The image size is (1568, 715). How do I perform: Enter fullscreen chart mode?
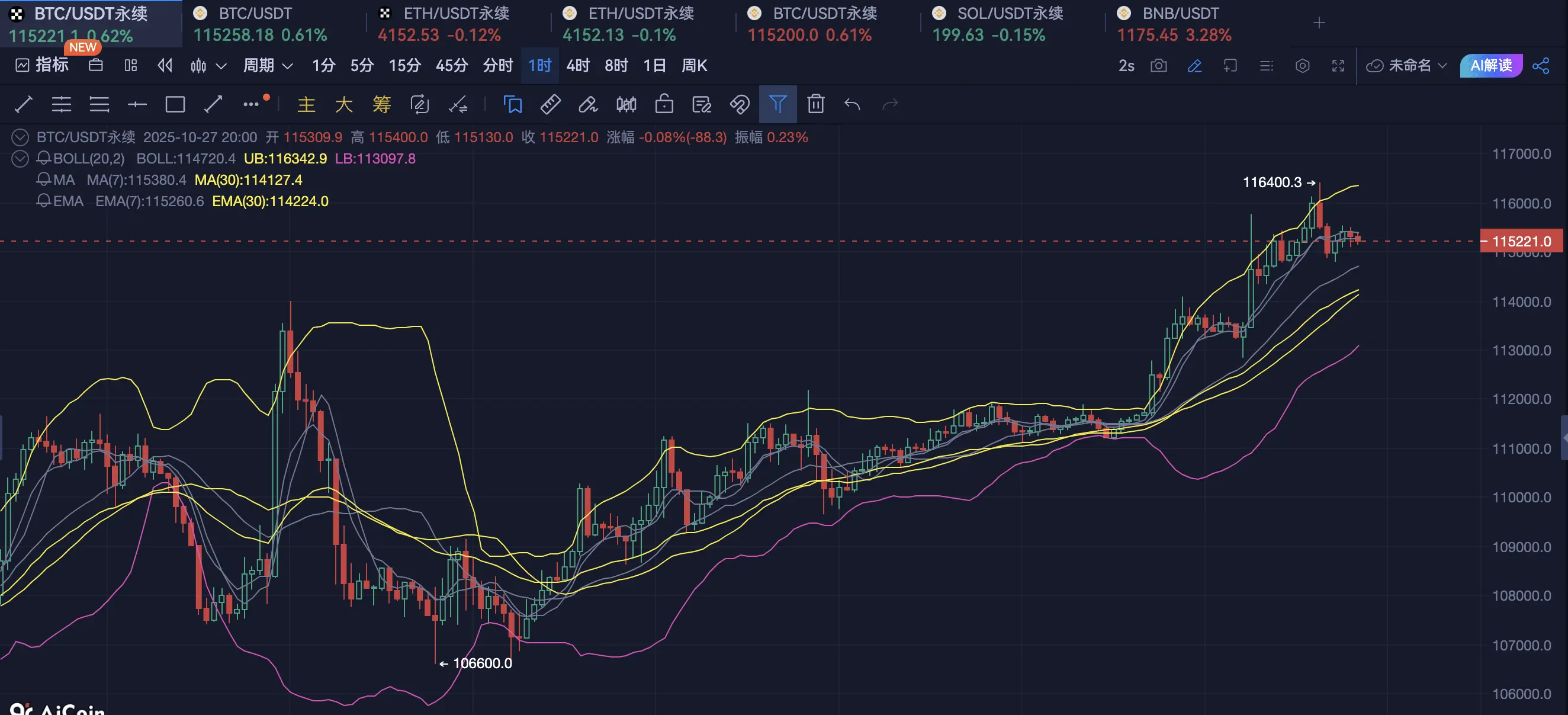(1338, 66)
